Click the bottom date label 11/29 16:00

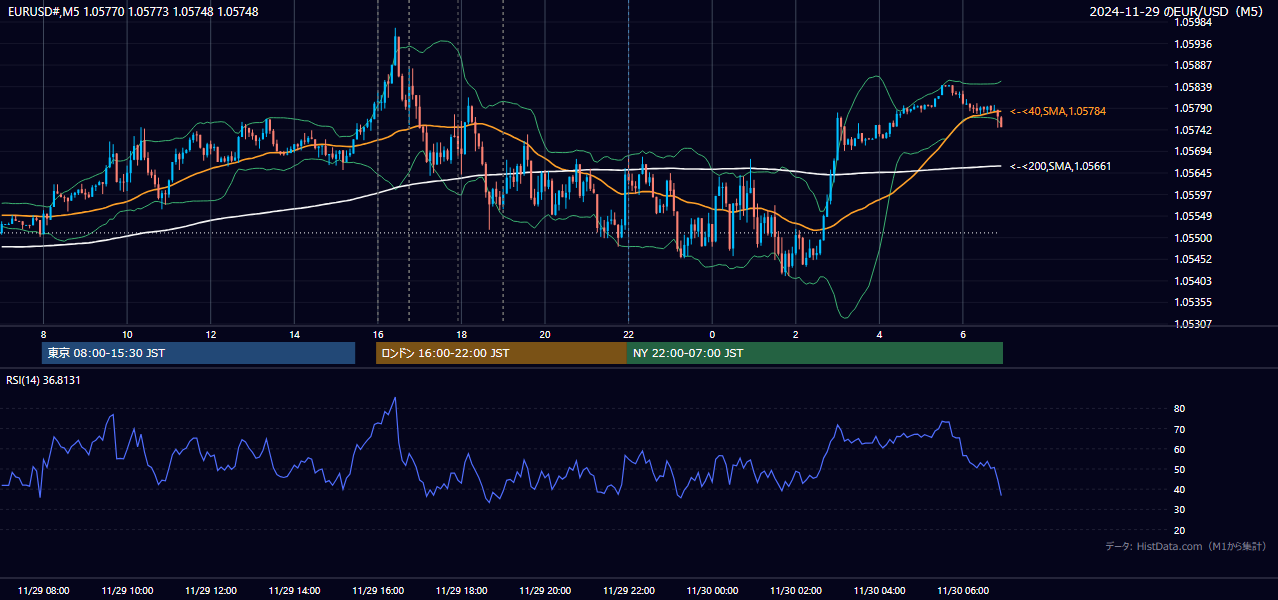(x=378, y=591)
